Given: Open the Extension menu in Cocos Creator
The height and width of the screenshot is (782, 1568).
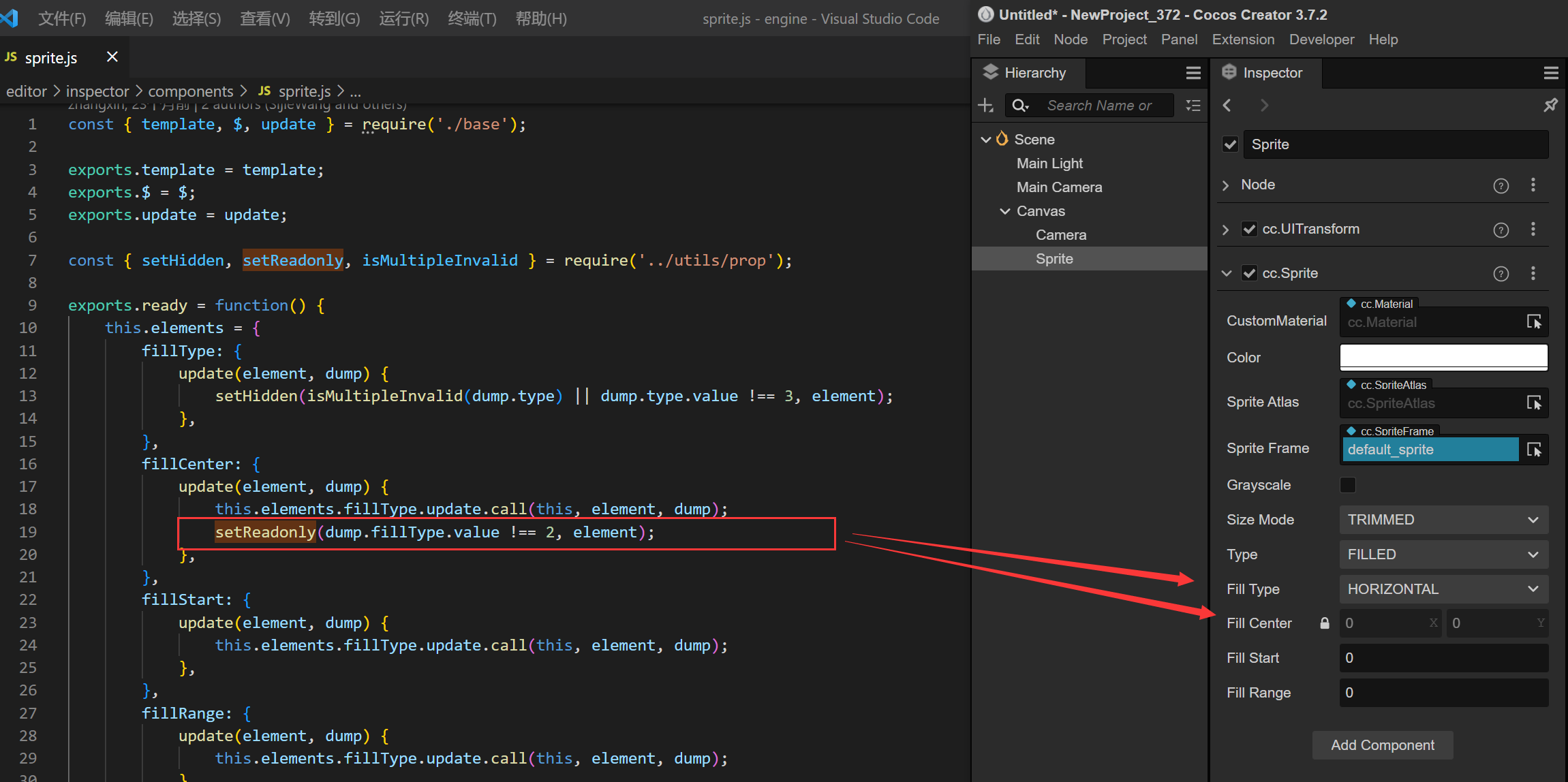Looking at the screenshot, I should click(x=1243, y=40).
